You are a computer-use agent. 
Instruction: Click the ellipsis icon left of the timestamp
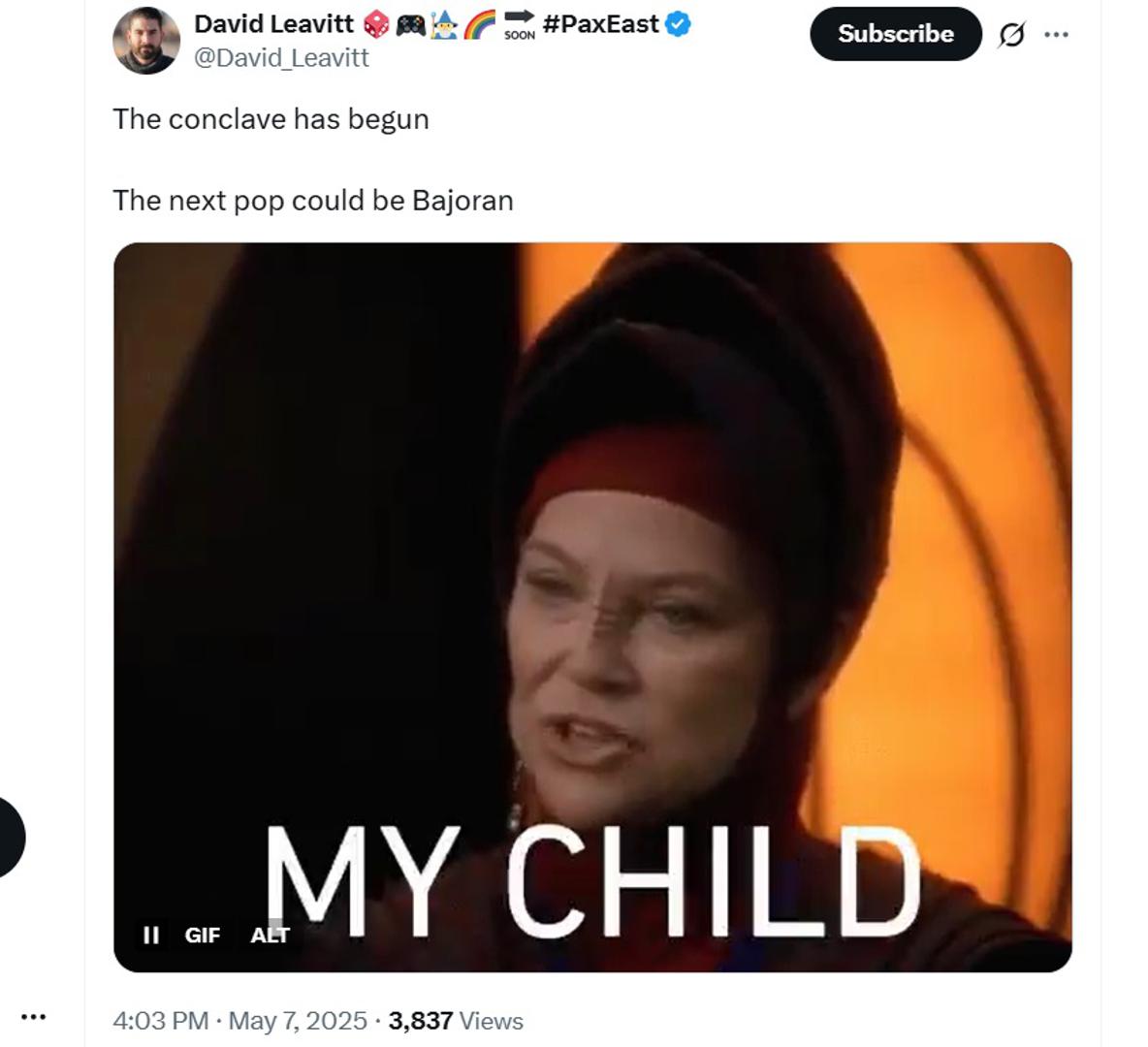coord(34,1017)
